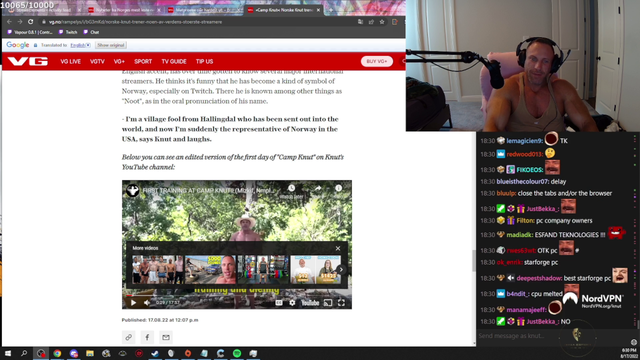Click the taskbar clock and date
The image size is (640, 360).
[x=629, y=353]
